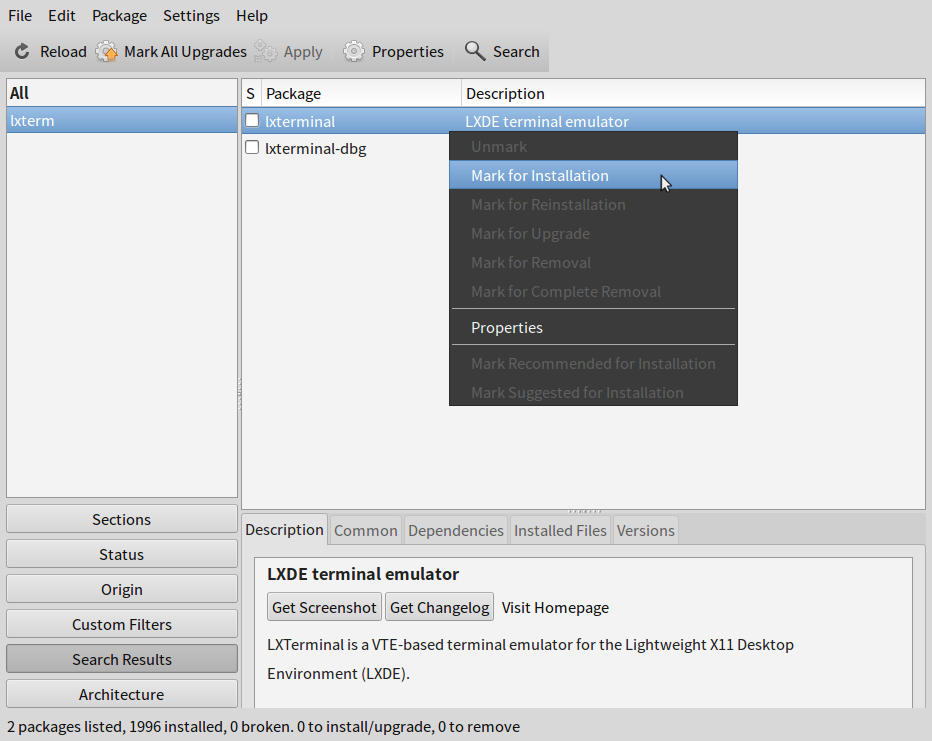The image size is (932, 741).
Task: Choose Properties in the context menu
Action: click(593, 327)
